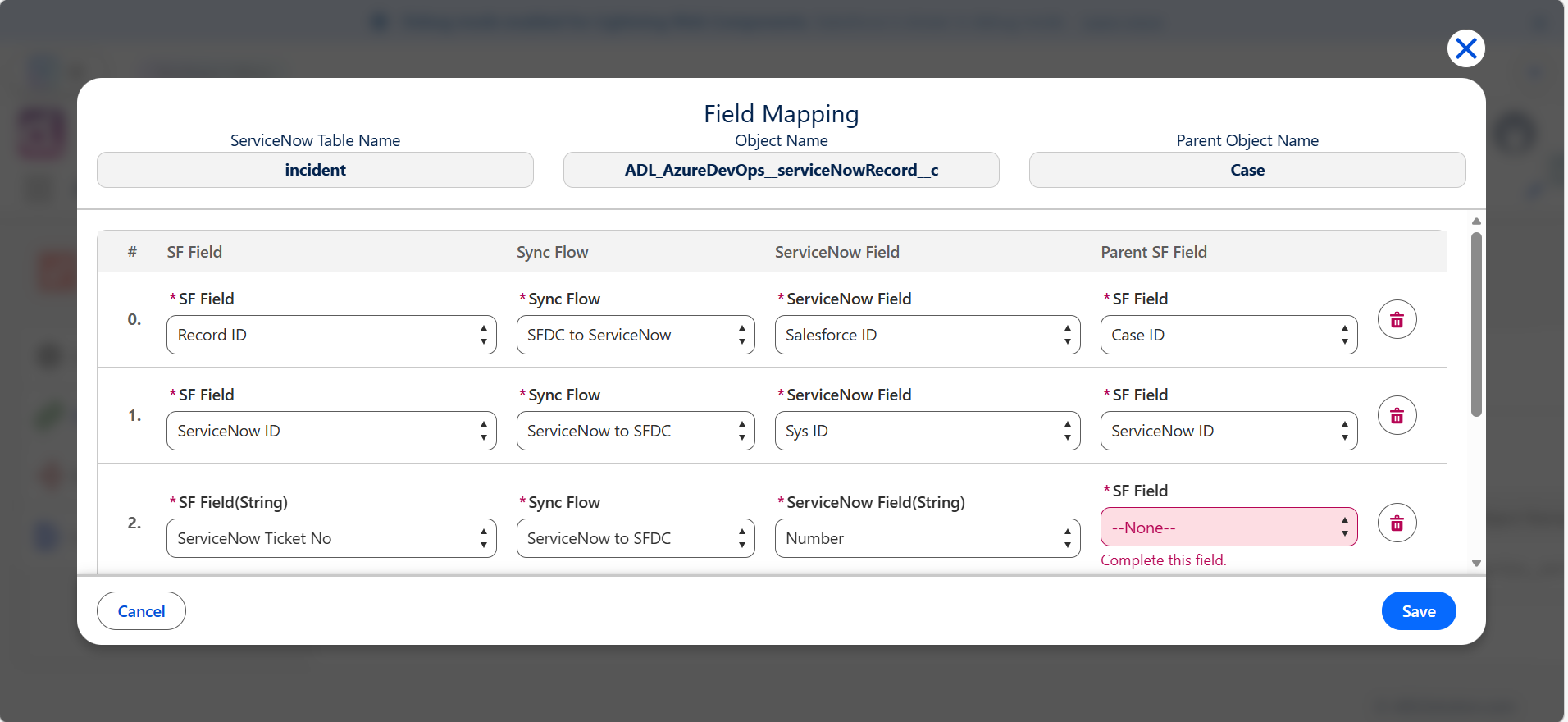The width and height of the screenshot is (1568, 722).
Task: Click the Save button
Action: (x=1418, y=611)
